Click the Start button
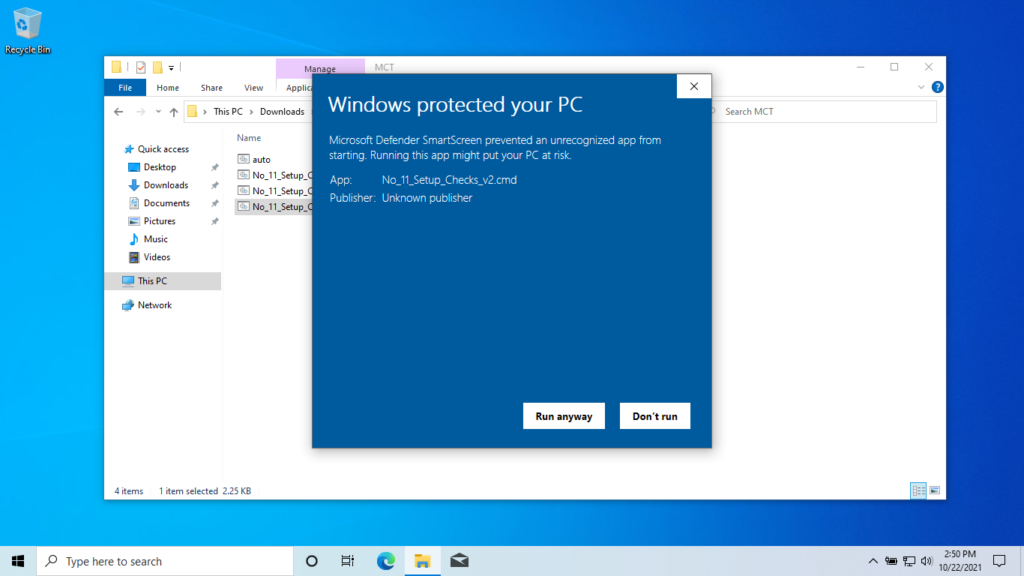 (16, 560)
